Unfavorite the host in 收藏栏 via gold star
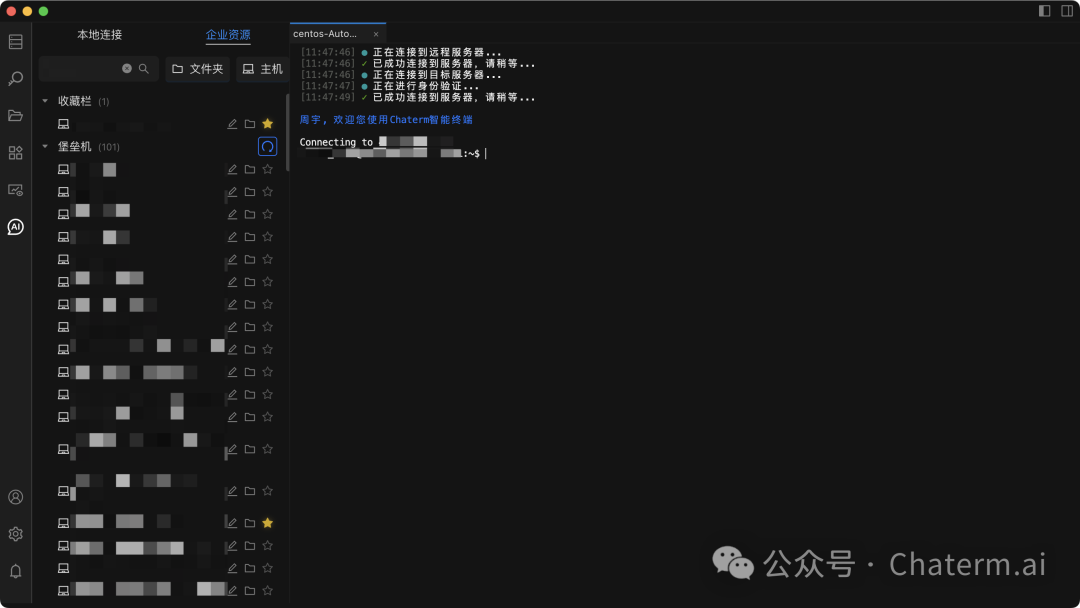This screenshot has height=608, width=1080. click(x=267, y=124)
